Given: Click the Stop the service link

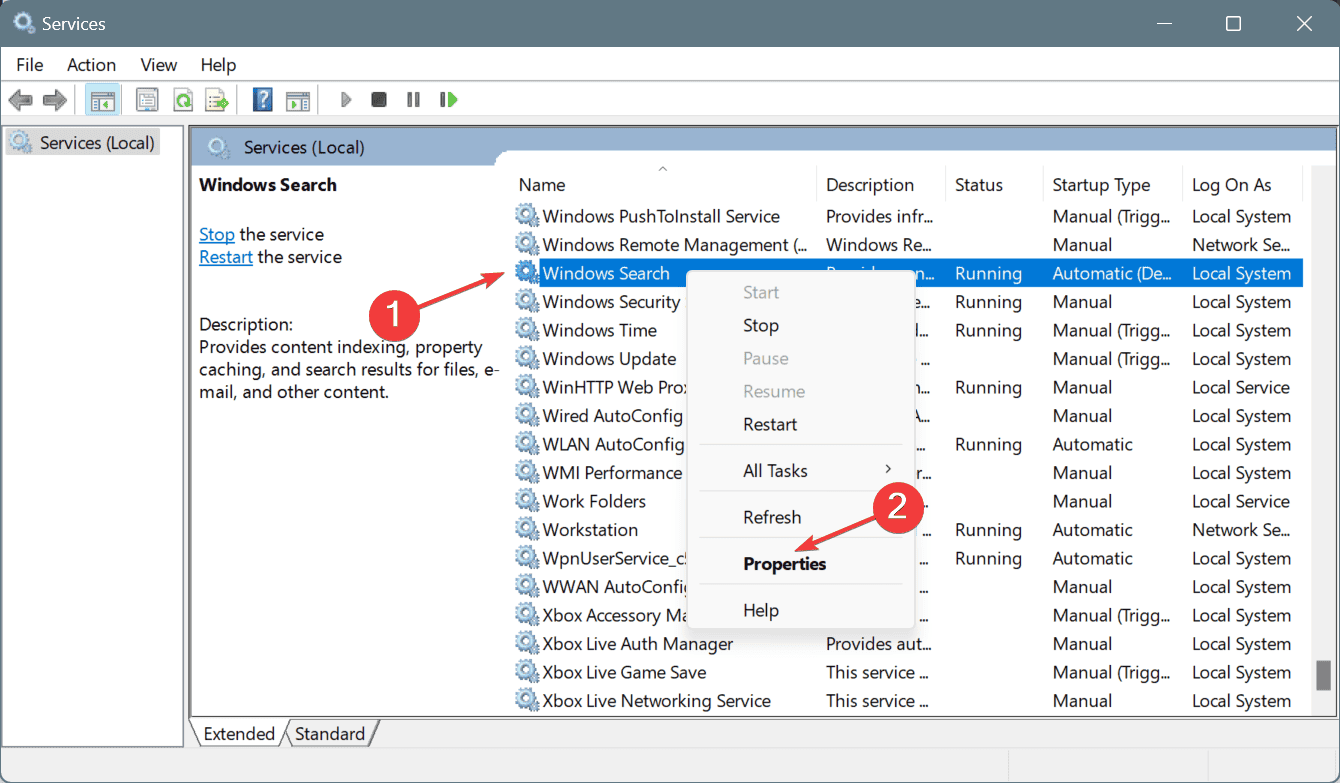Looking at the screenshot, I should pos(217,234).
